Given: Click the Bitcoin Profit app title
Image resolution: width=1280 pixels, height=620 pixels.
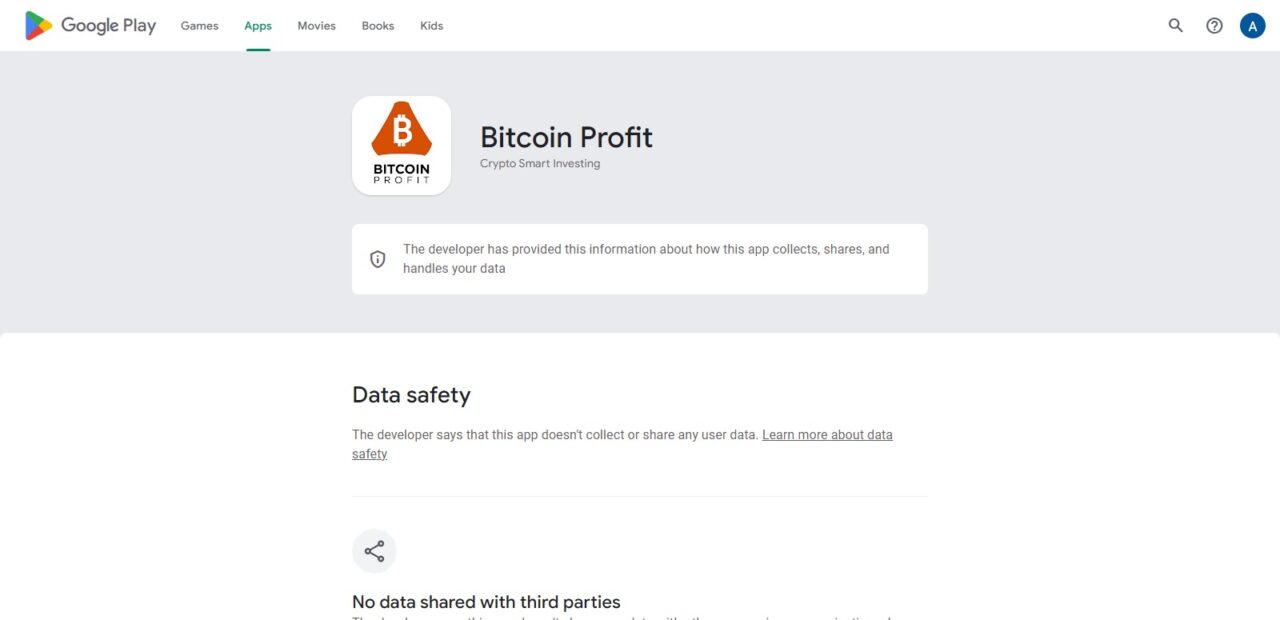Looking at the screenshot, I should tap(566, 137).
